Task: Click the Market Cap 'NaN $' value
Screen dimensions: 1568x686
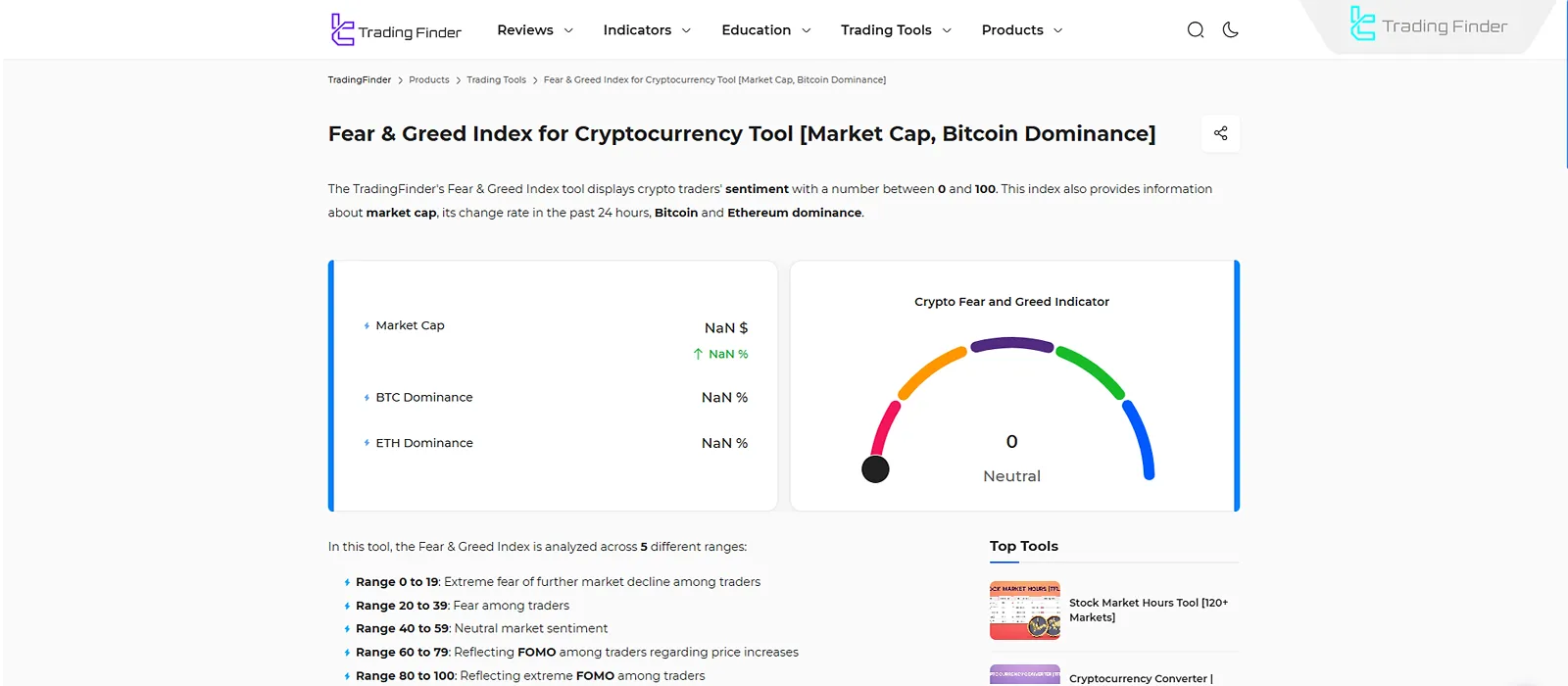Action: [x=726, y=328]
